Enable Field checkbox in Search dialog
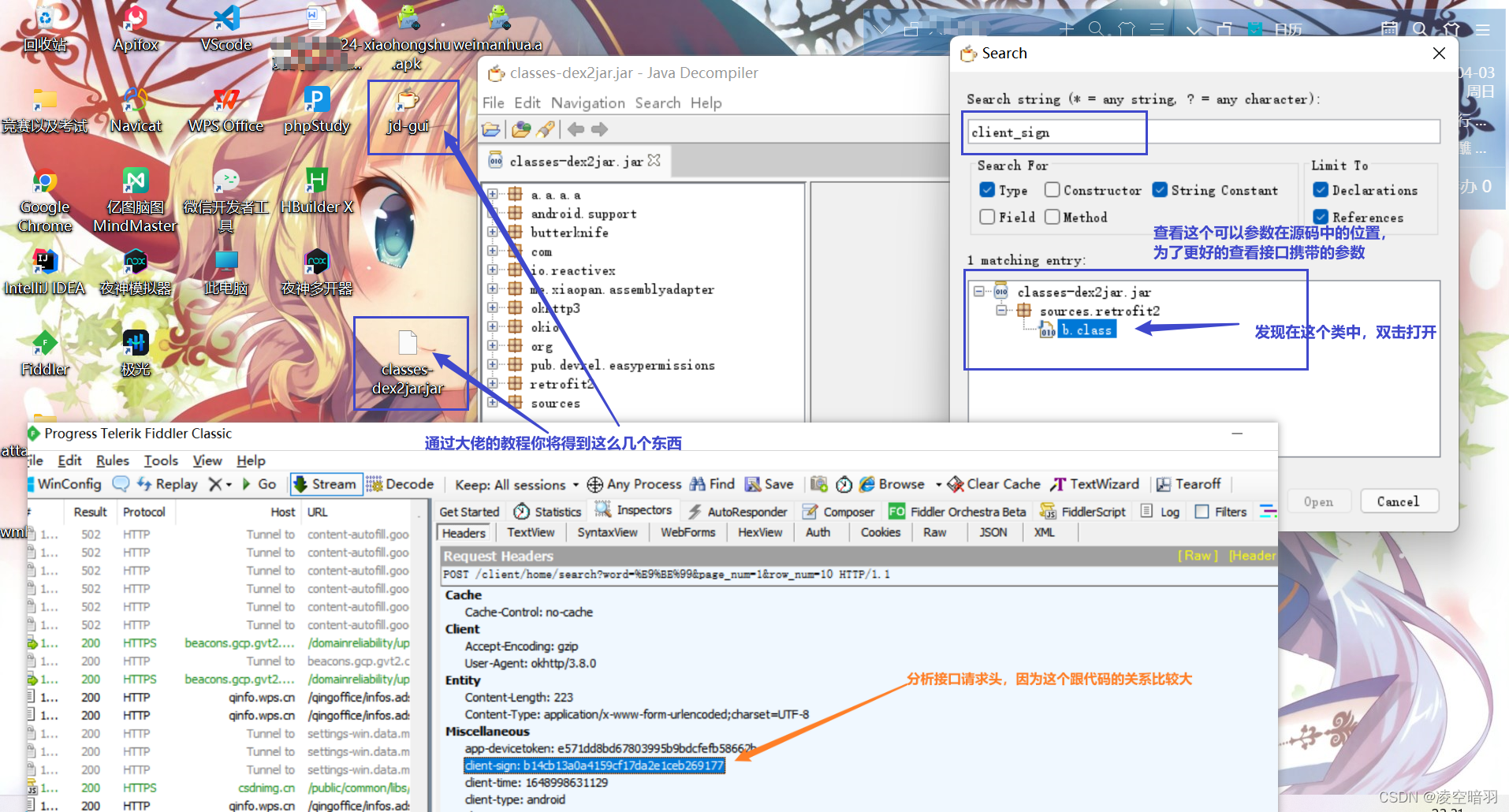The image size is (1509, 812). click(986, 217)
